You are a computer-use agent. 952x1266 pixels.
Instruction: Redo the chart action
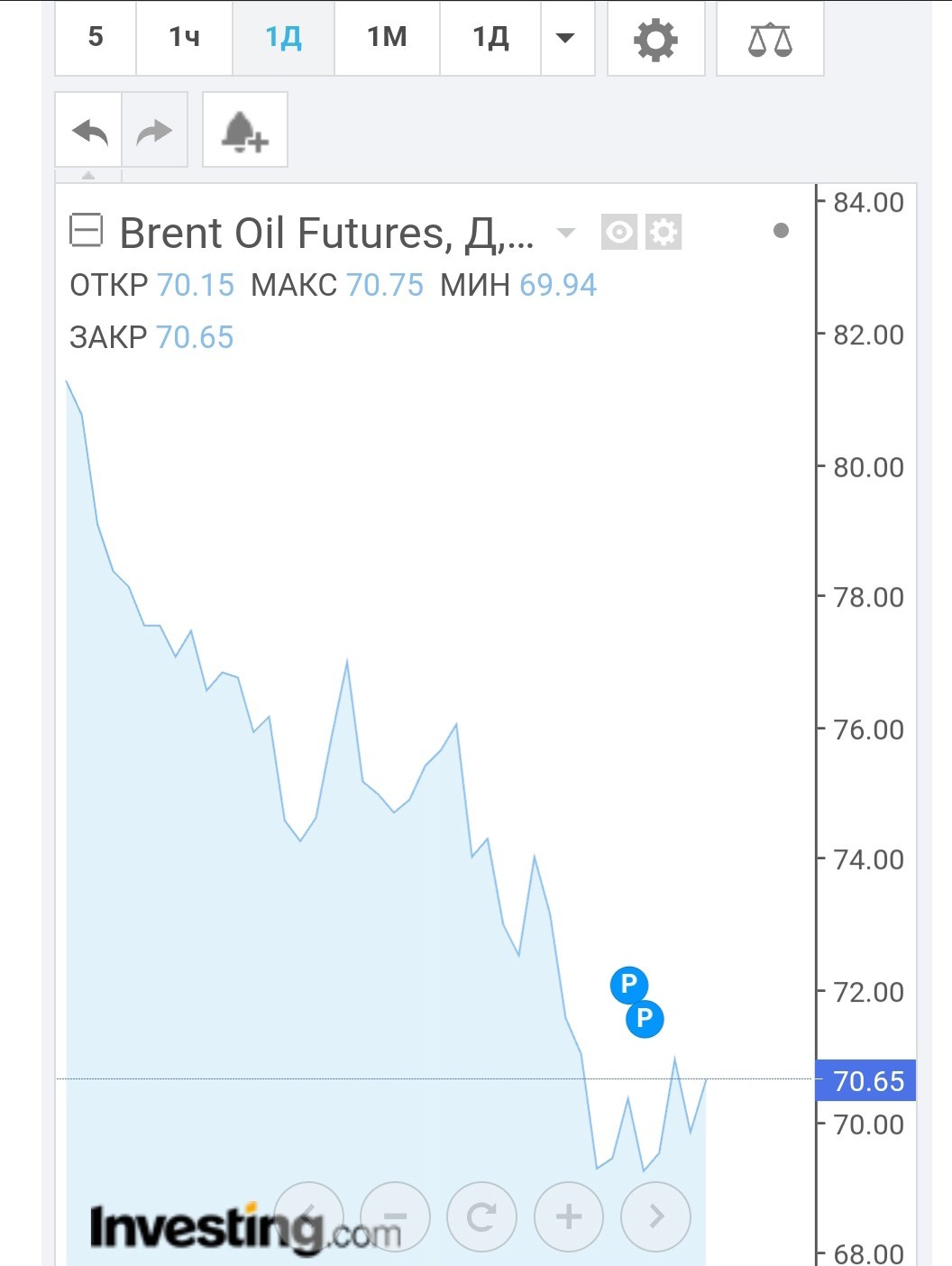154,132
